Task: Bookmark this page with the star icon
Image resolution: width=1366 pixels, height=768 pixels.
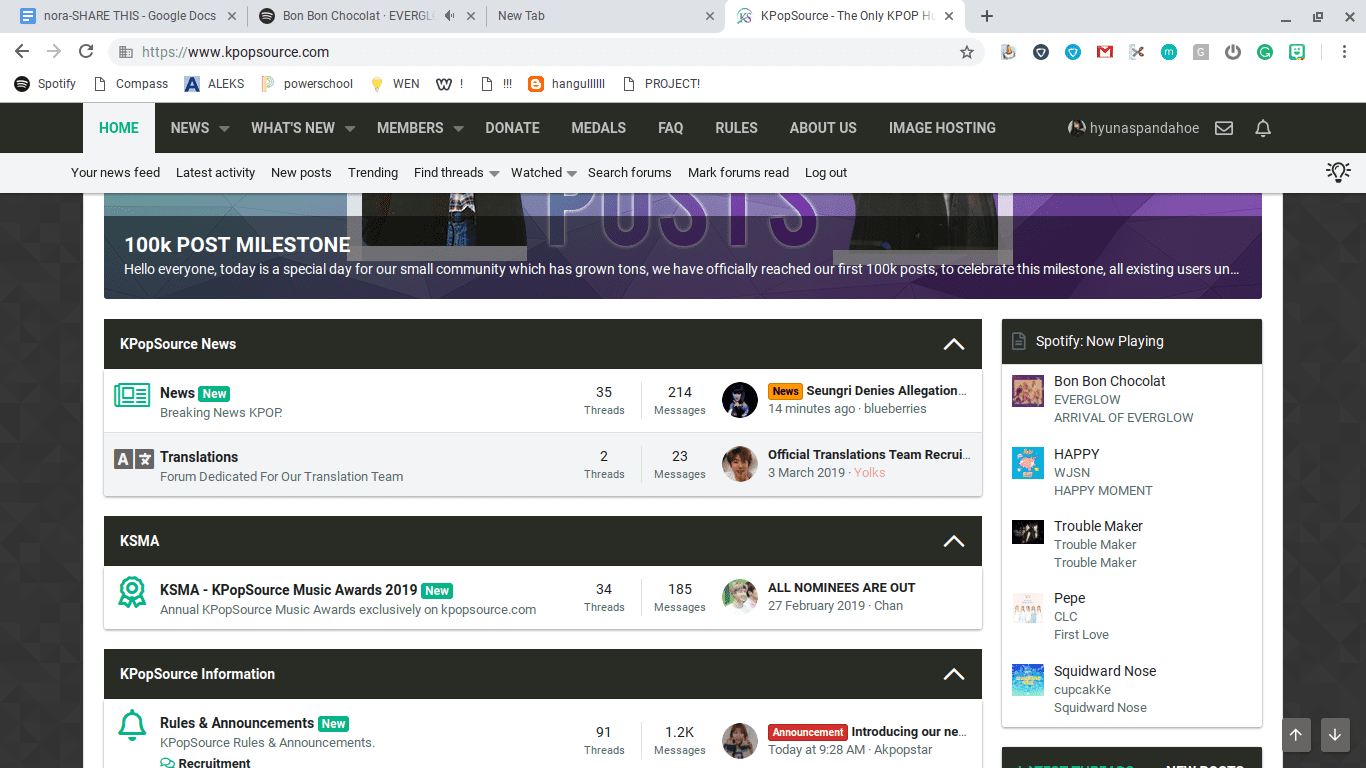Action: point(966,52)
